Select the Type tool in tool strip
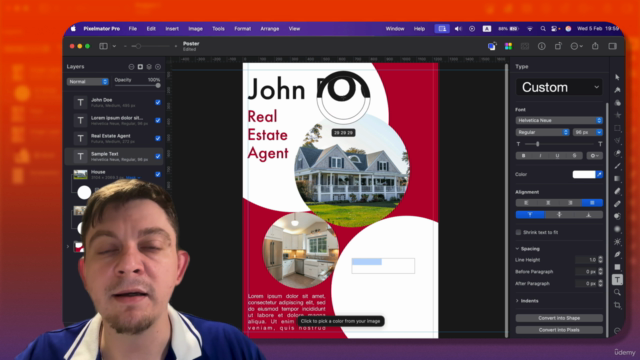Screen dimensions: 640x360 coord(617,280)
